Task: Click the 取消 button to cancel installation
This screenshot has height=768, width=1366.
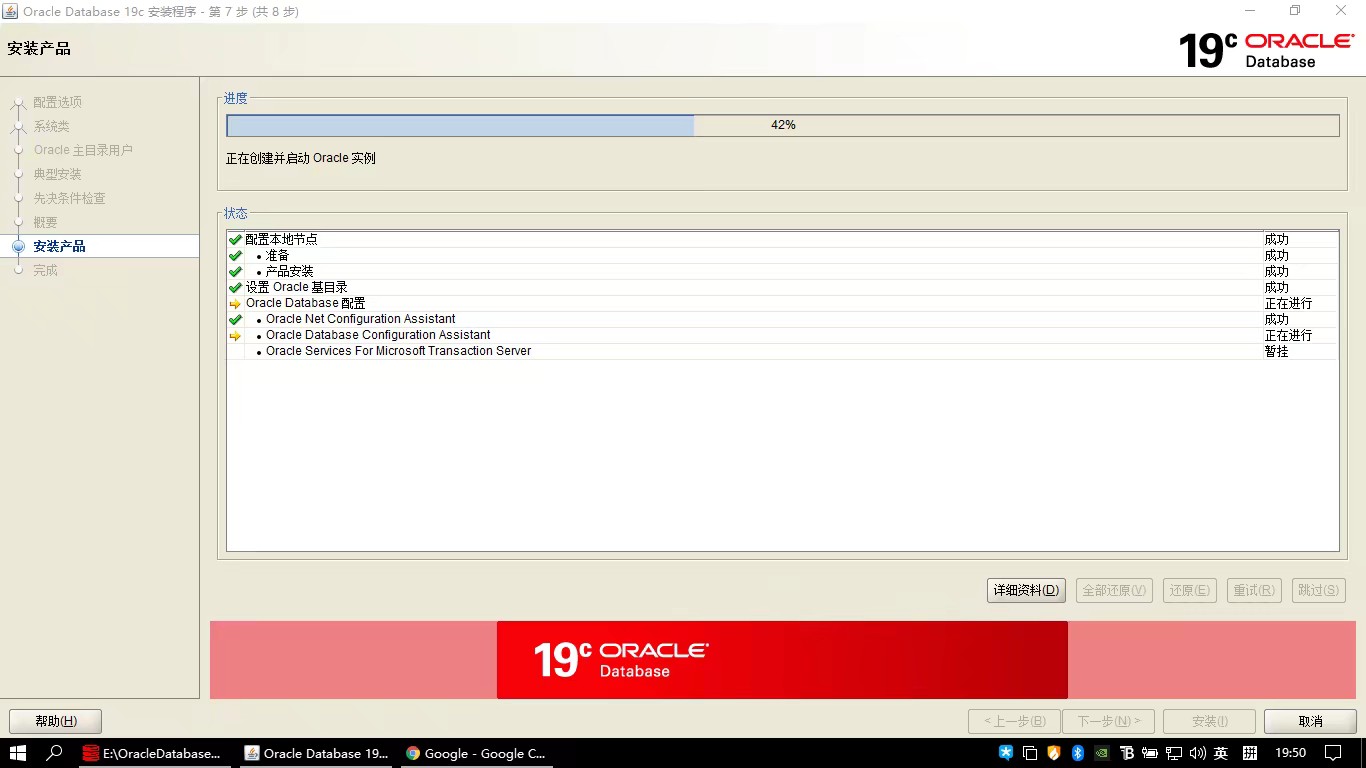Action: (1310, 720)
